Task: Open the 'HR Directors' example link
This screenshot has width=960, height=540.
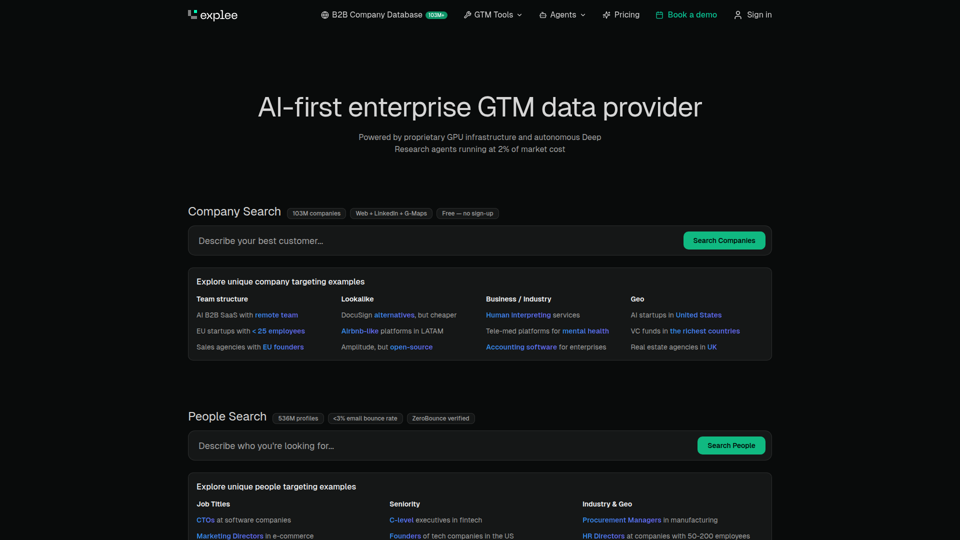Action: [x=603, y=536]
